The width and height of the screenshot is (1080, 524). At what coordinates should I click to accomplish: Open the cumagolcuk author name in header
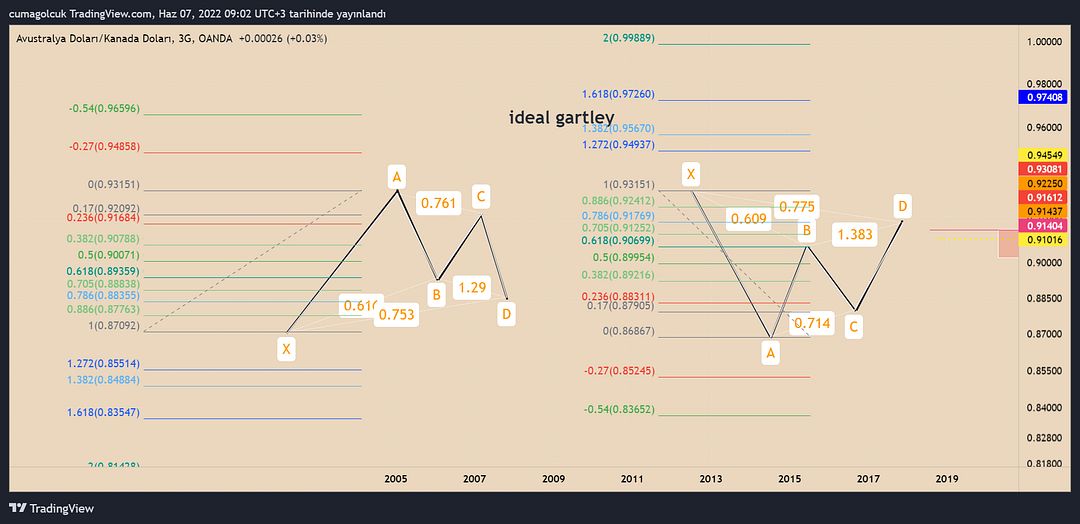[40, 13]
